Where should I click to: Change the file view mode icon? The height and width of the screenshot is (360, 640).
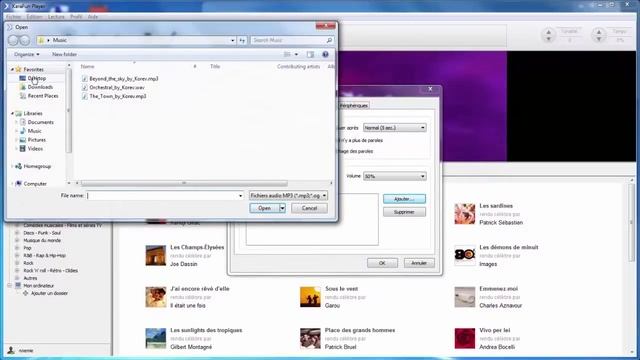point(287,54)
